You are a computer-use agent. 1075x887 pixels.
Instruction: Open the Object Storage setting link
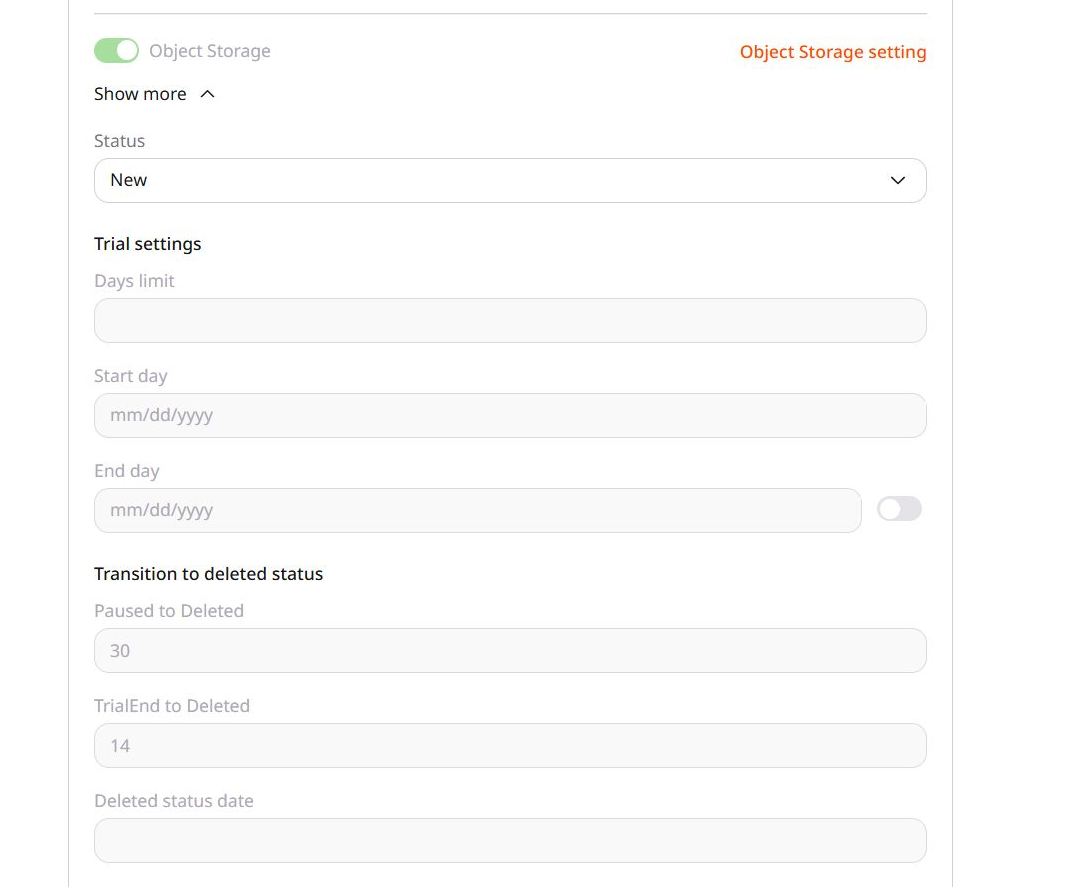click(833, 52)
